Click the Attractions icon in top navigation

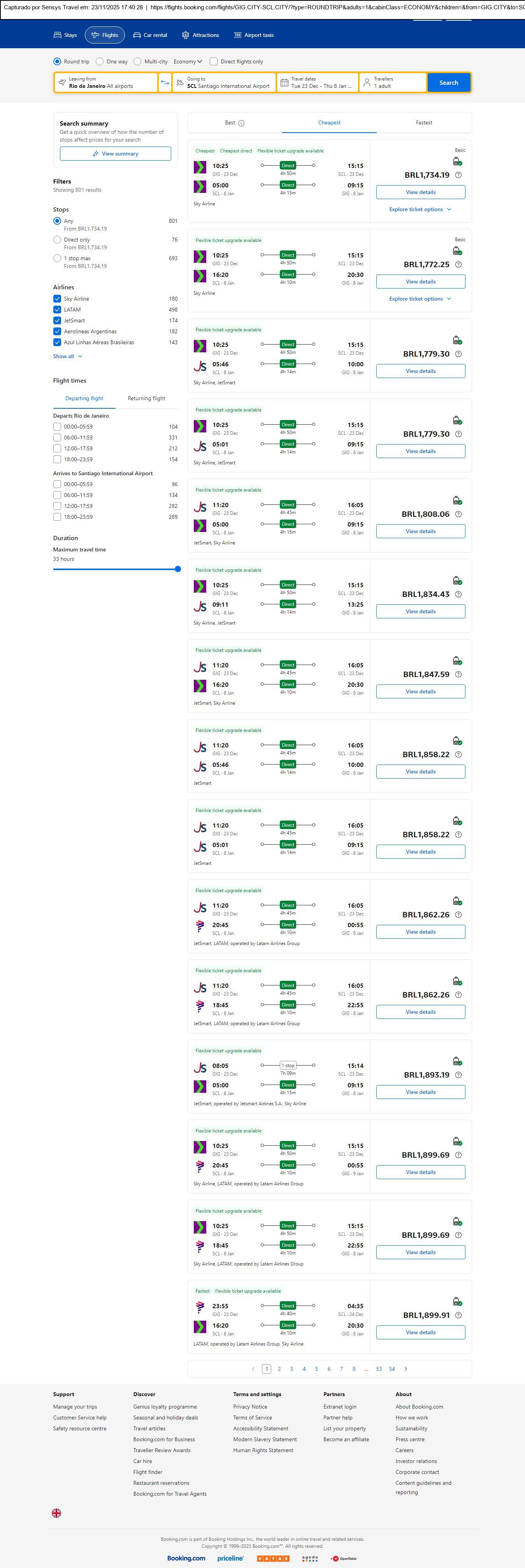(186, 35)
